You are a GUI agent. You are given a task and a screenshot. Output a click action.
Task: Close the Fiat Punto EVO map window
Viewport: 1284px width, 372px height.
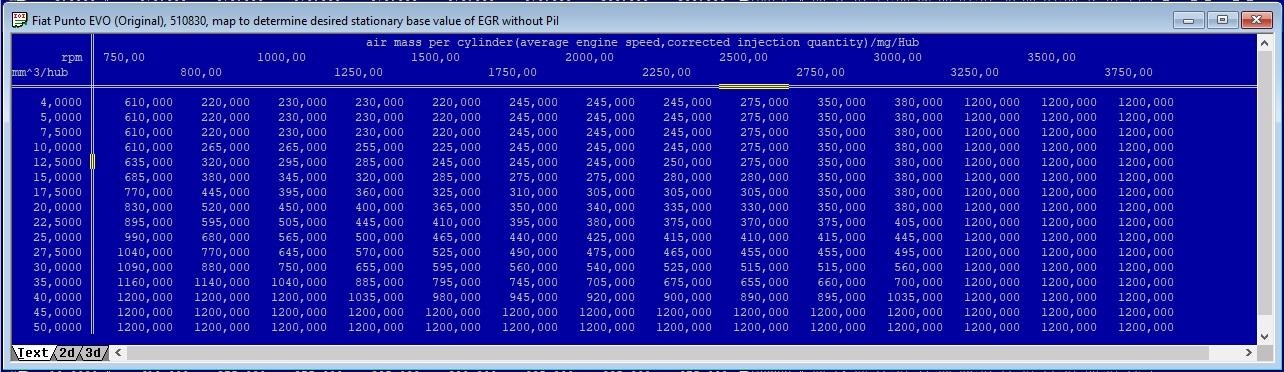[x=1256, y=20]
